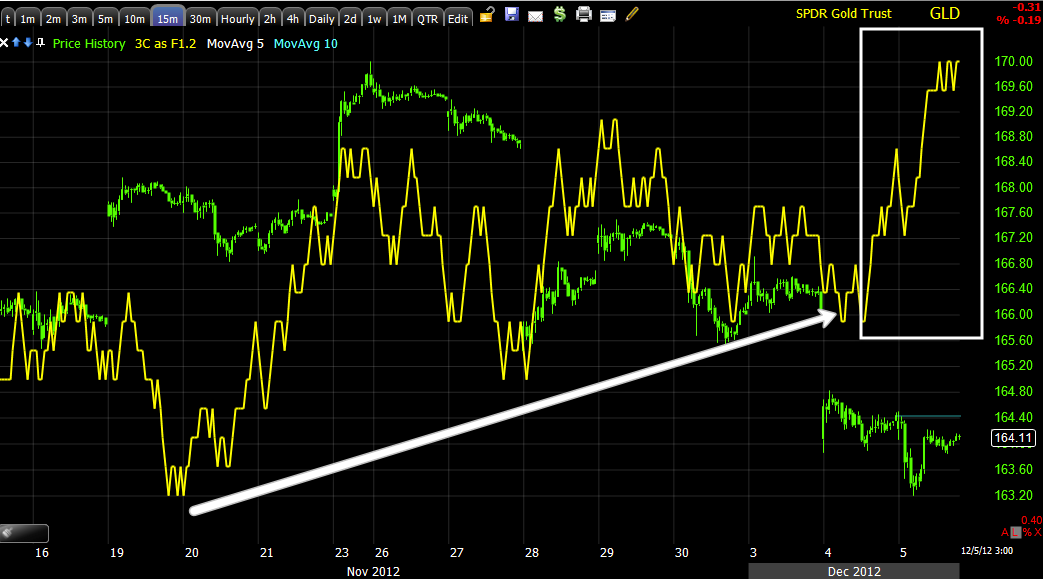
Task: Click the MovAvg 5 indicator label
Action: tap(235, 44)
